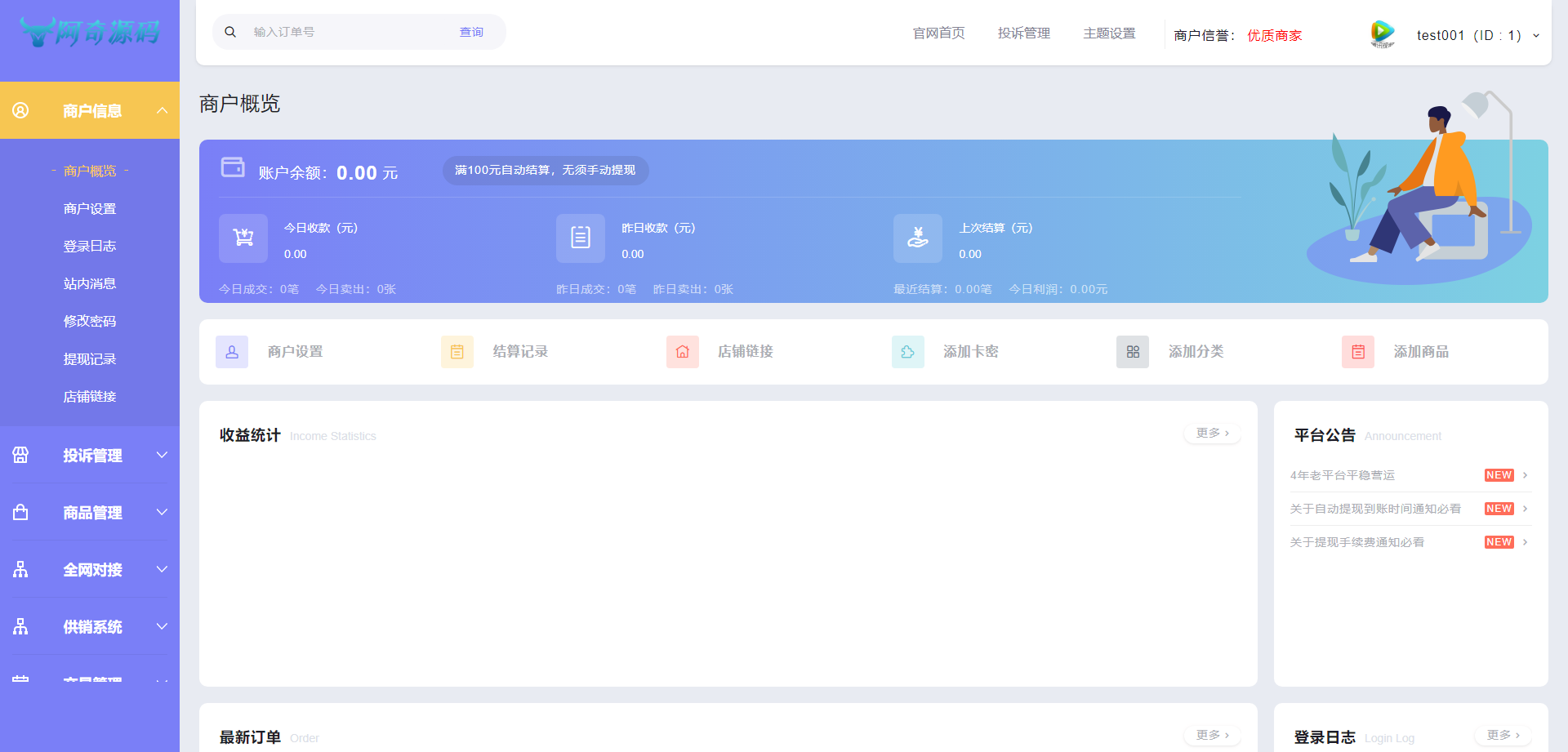Open 添加商品 via the red document icon
Viewport: 1568px width, 752px height.
1357,351
